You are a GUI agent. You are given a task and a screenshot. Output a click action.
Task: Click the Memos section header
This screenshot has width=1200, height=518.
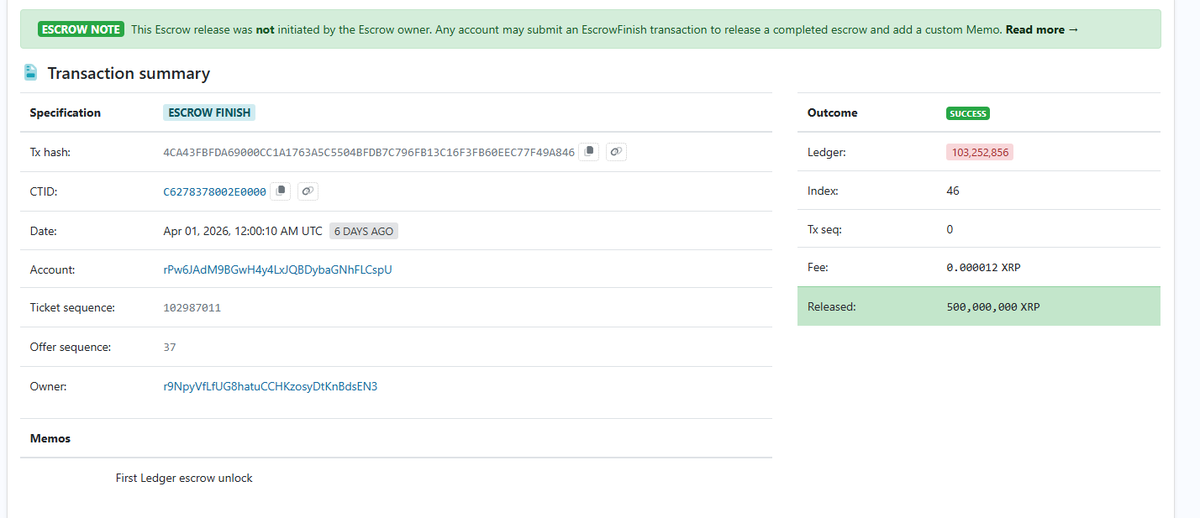pyautogui.click(x=50, y=438)
